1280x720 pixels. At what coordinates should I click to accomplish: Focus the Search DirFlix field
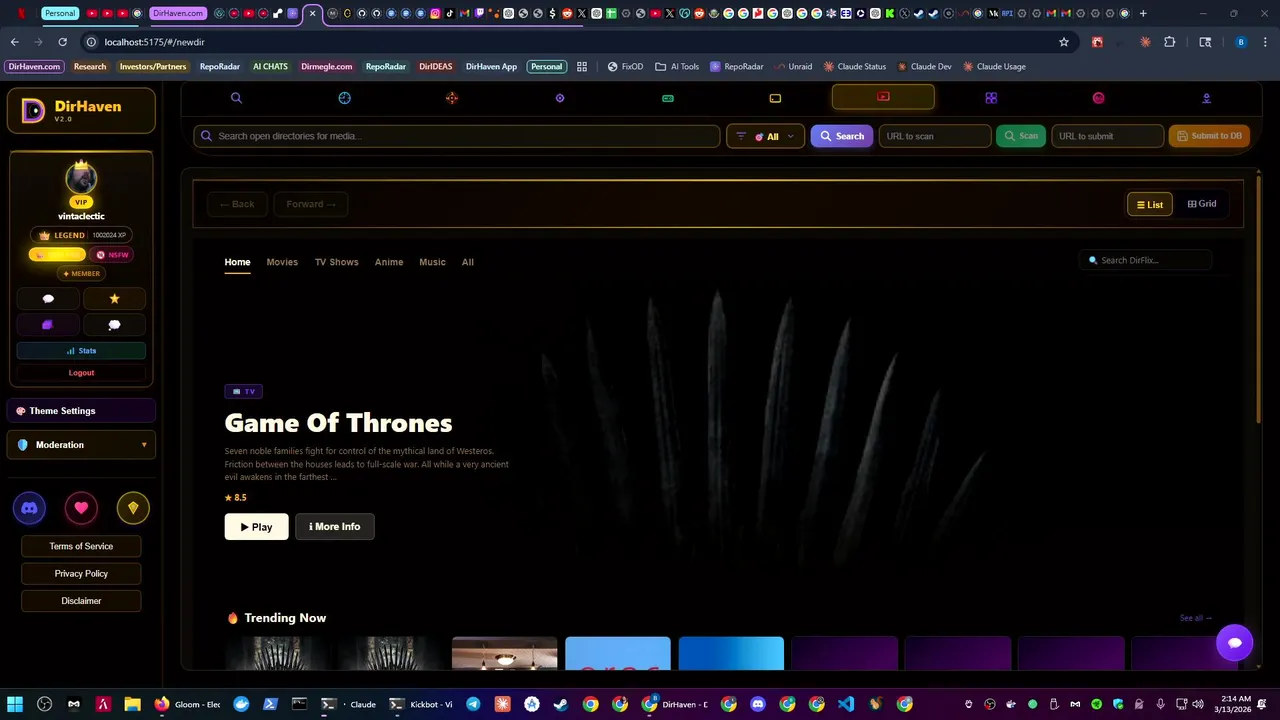[1146, 260]
